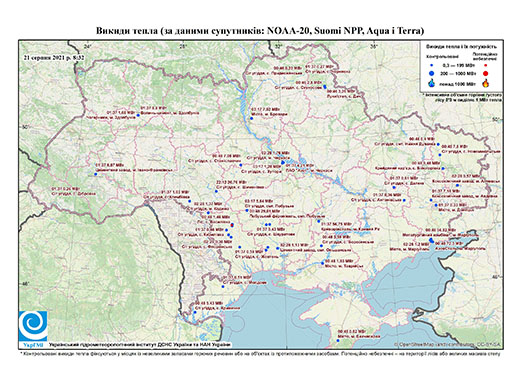This screenshot has height=368, width=520.
Task: Click the blue flame icon in legend
Action: pyautogui.click(x=432, y=83)
